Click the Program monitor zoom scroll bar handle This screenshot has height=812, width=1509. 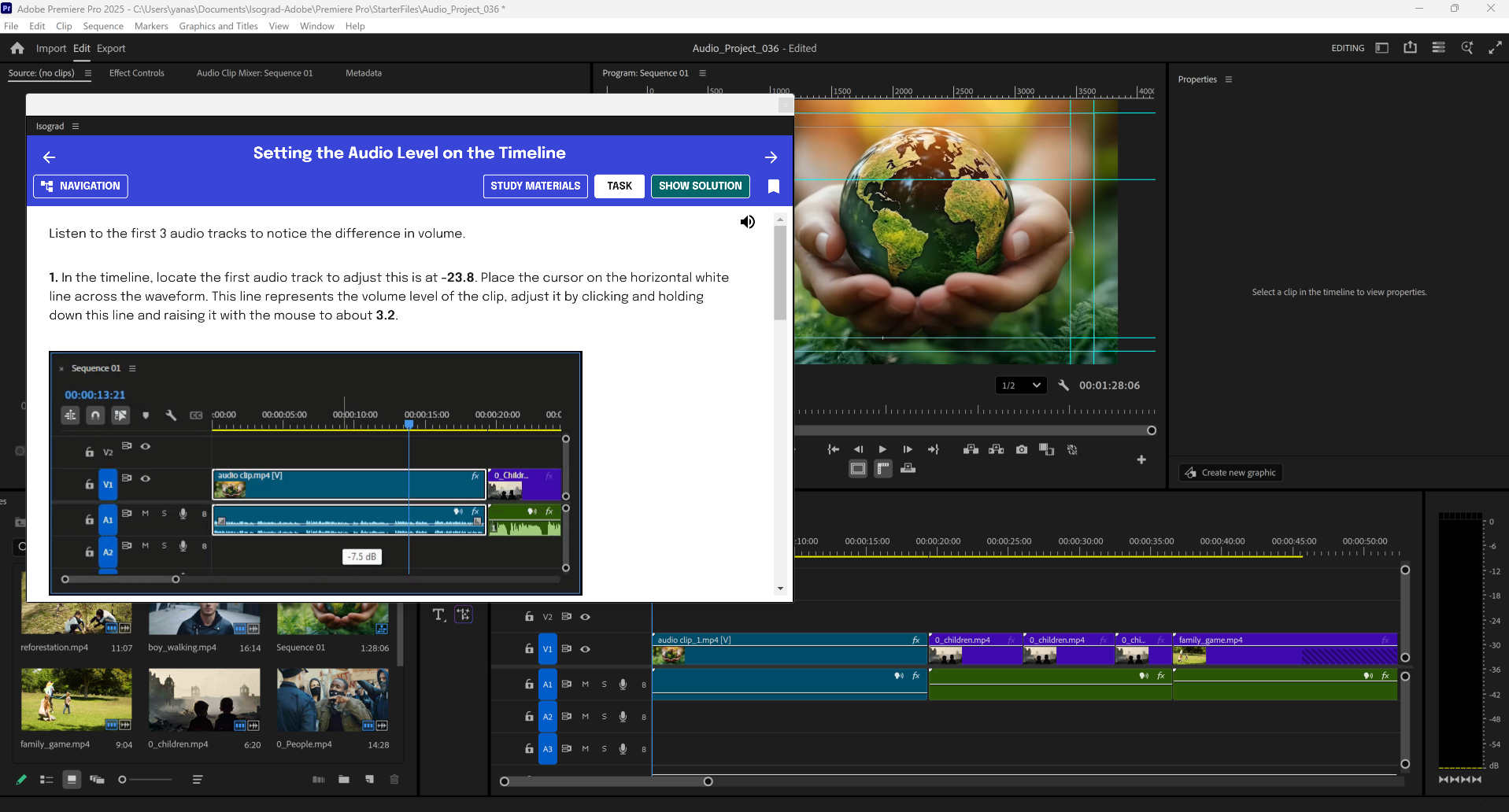pyautogui.click(x=1152, y=430)
